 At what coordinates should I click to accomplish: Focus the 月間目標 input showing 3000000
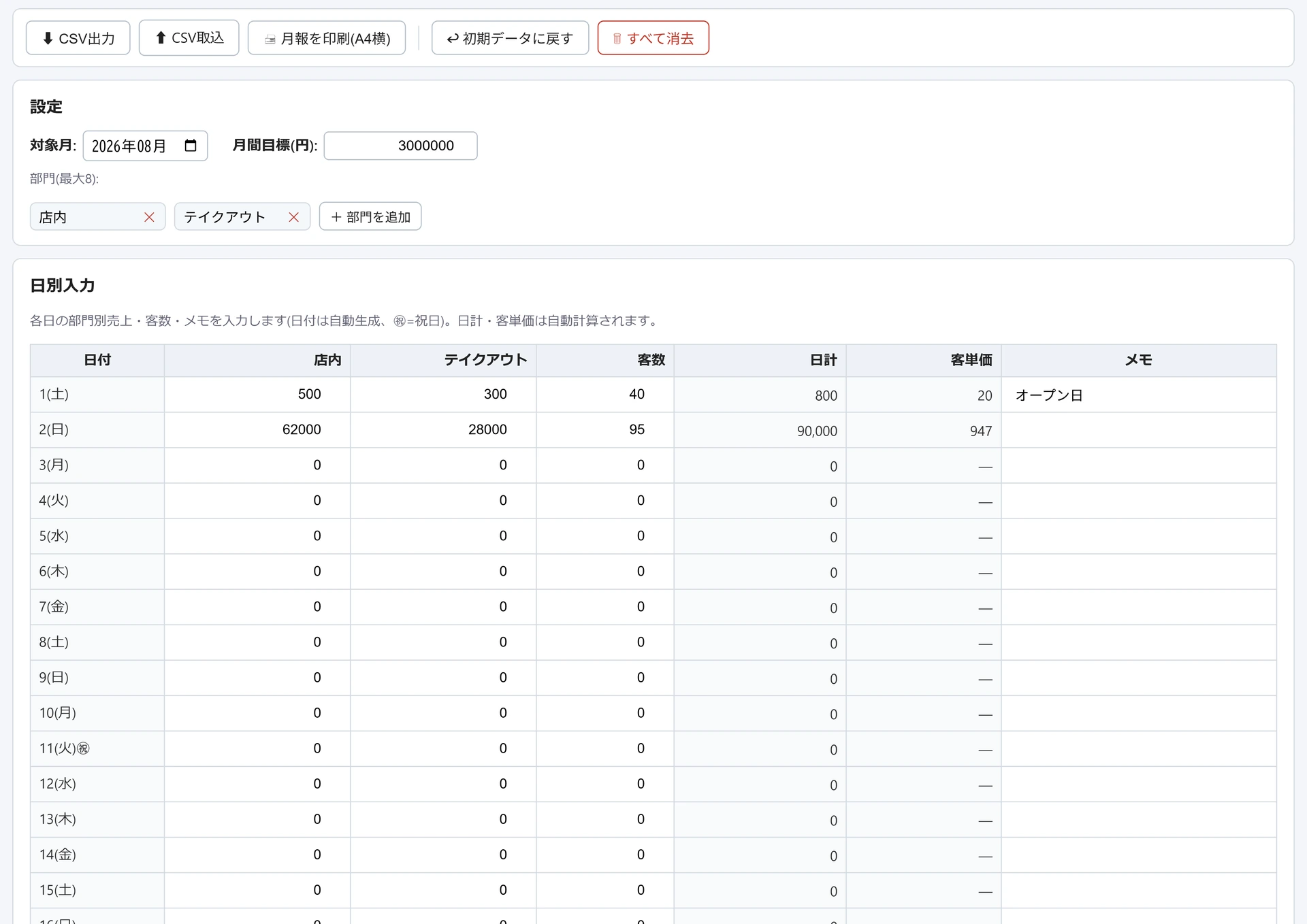[400, 146]
